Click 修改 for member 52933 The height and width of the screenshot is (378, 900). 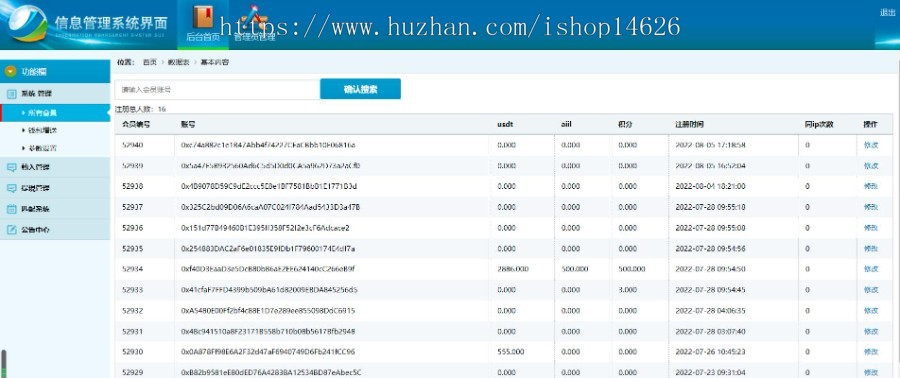[871, 290]
